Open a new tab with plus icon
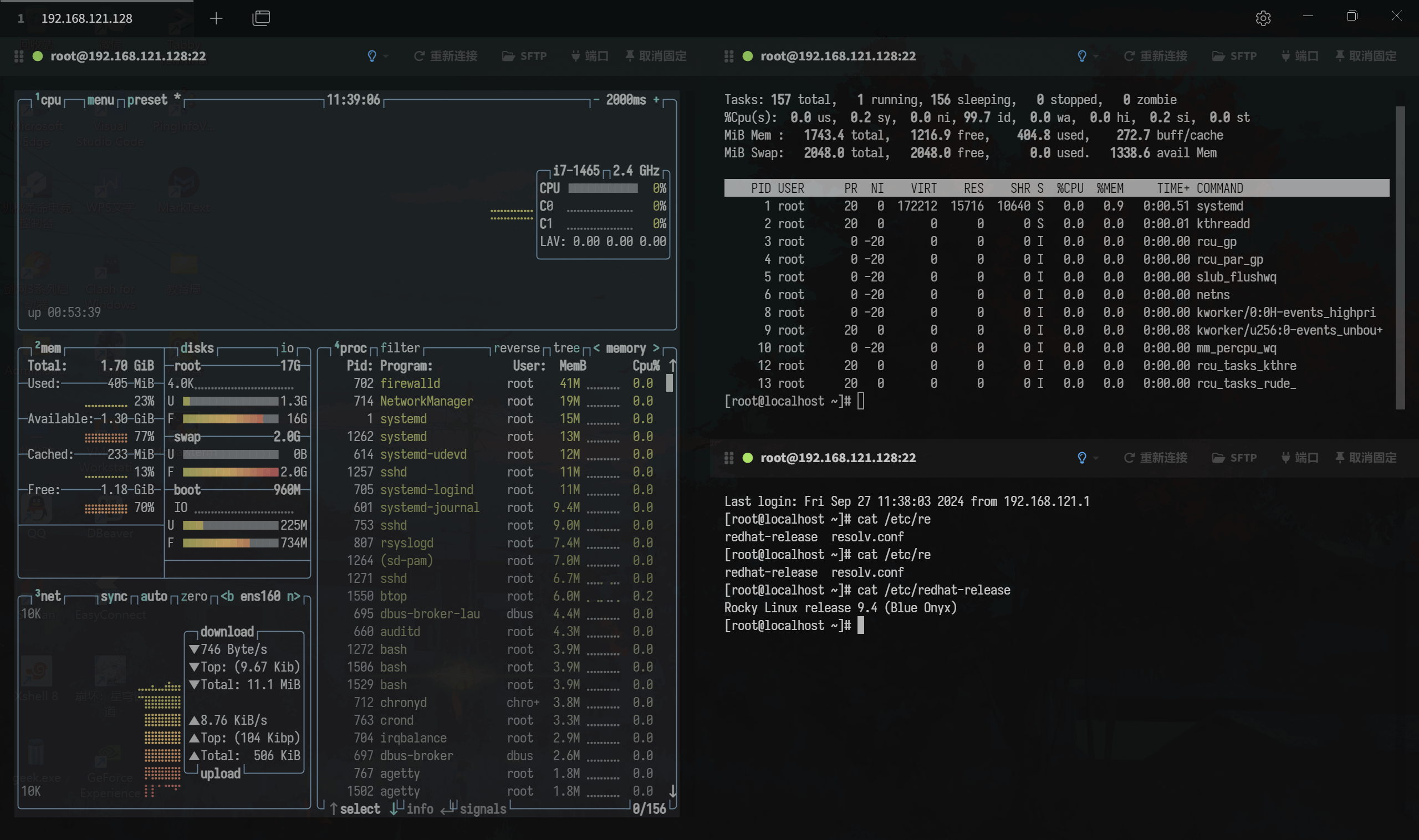Image resolution: width=1419 pixels, height=840 pixels. (x=216, y=18)
